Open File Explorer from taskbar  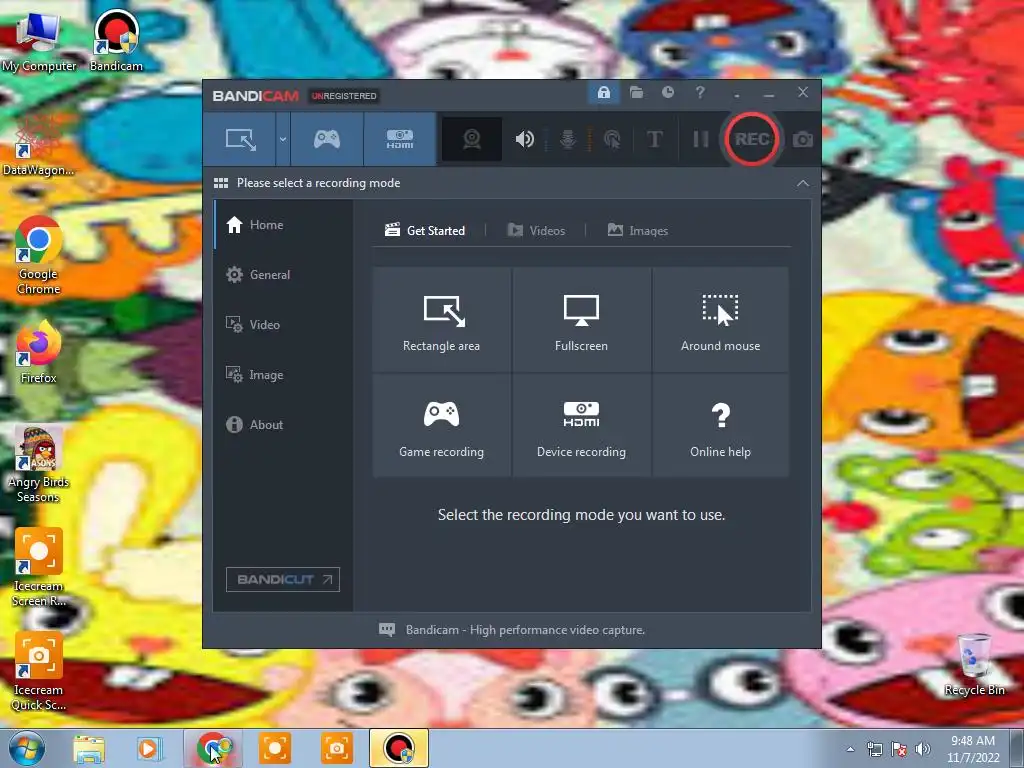click(89, 748)
